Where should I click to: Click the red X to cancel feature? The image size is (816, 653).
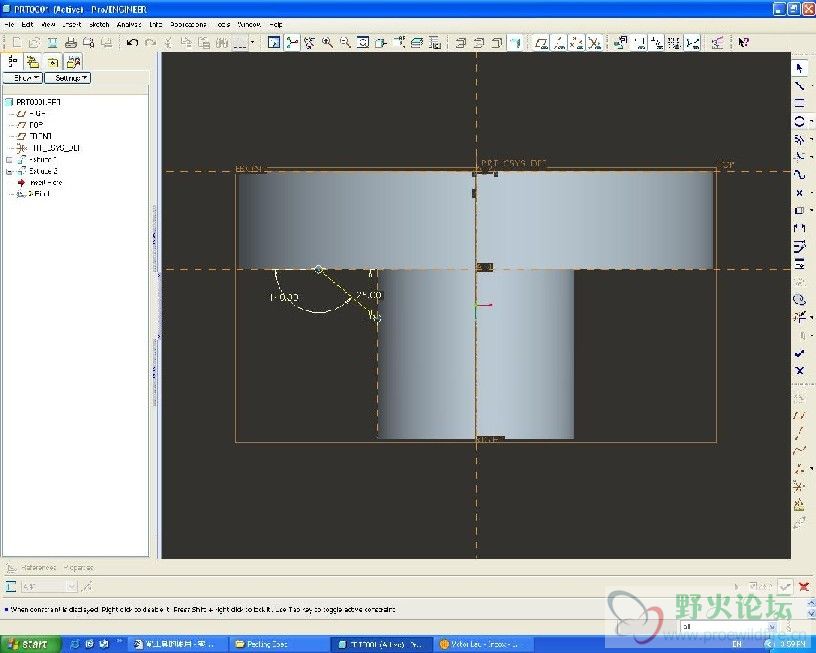click(x=804, y=587)
